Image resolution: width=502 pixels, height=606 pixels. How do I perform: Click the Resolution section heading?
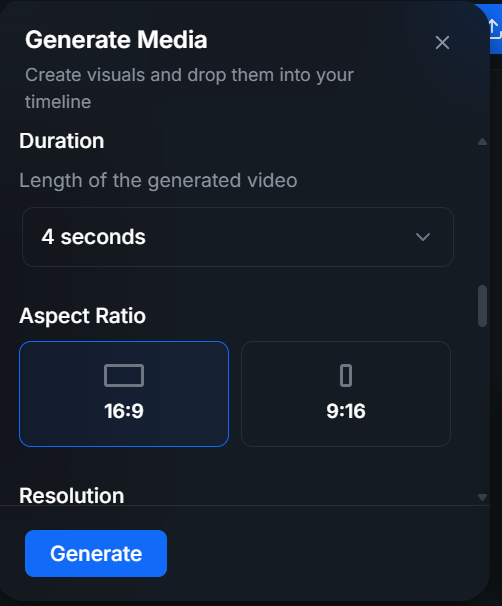coord(72,495)
